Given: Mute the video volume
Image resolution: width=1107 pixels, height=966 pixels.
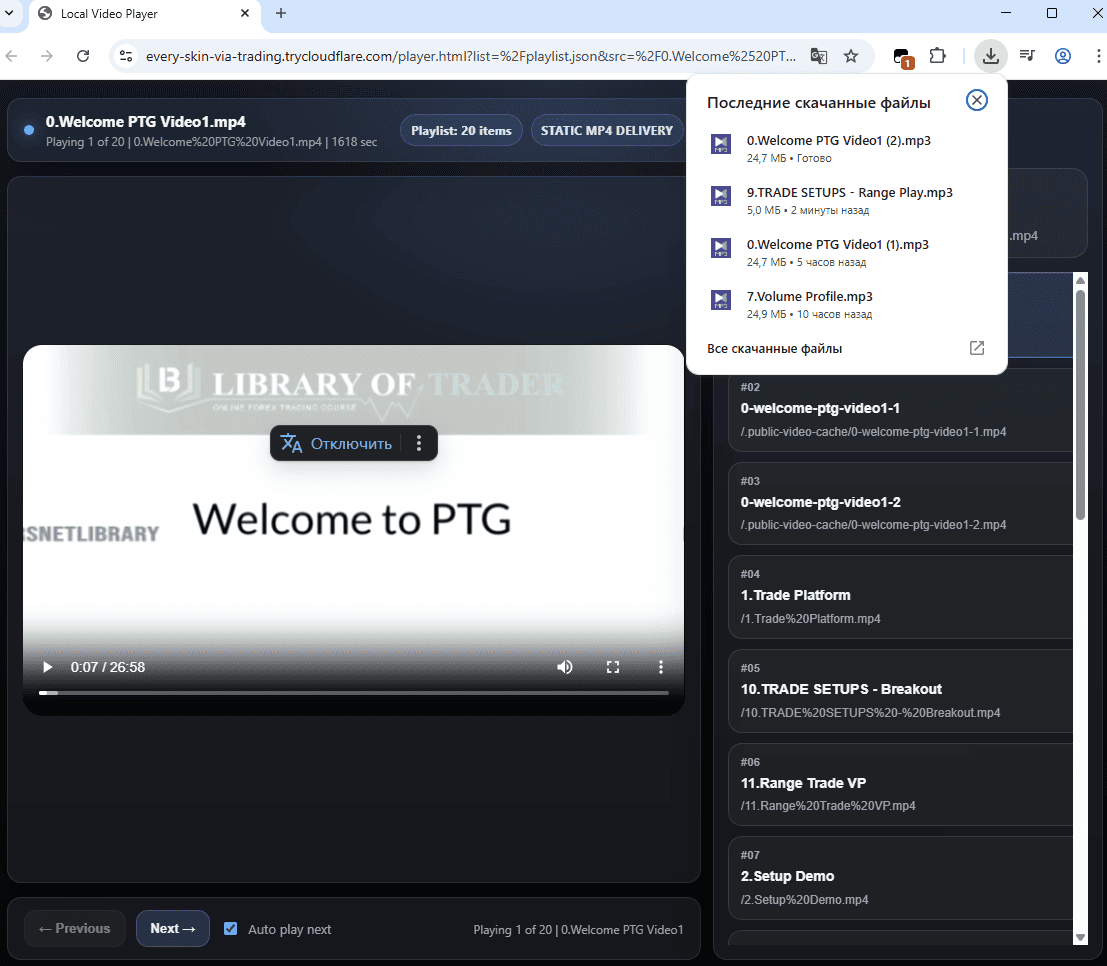Looking at the screenshot, I should [x=565, y=667].
